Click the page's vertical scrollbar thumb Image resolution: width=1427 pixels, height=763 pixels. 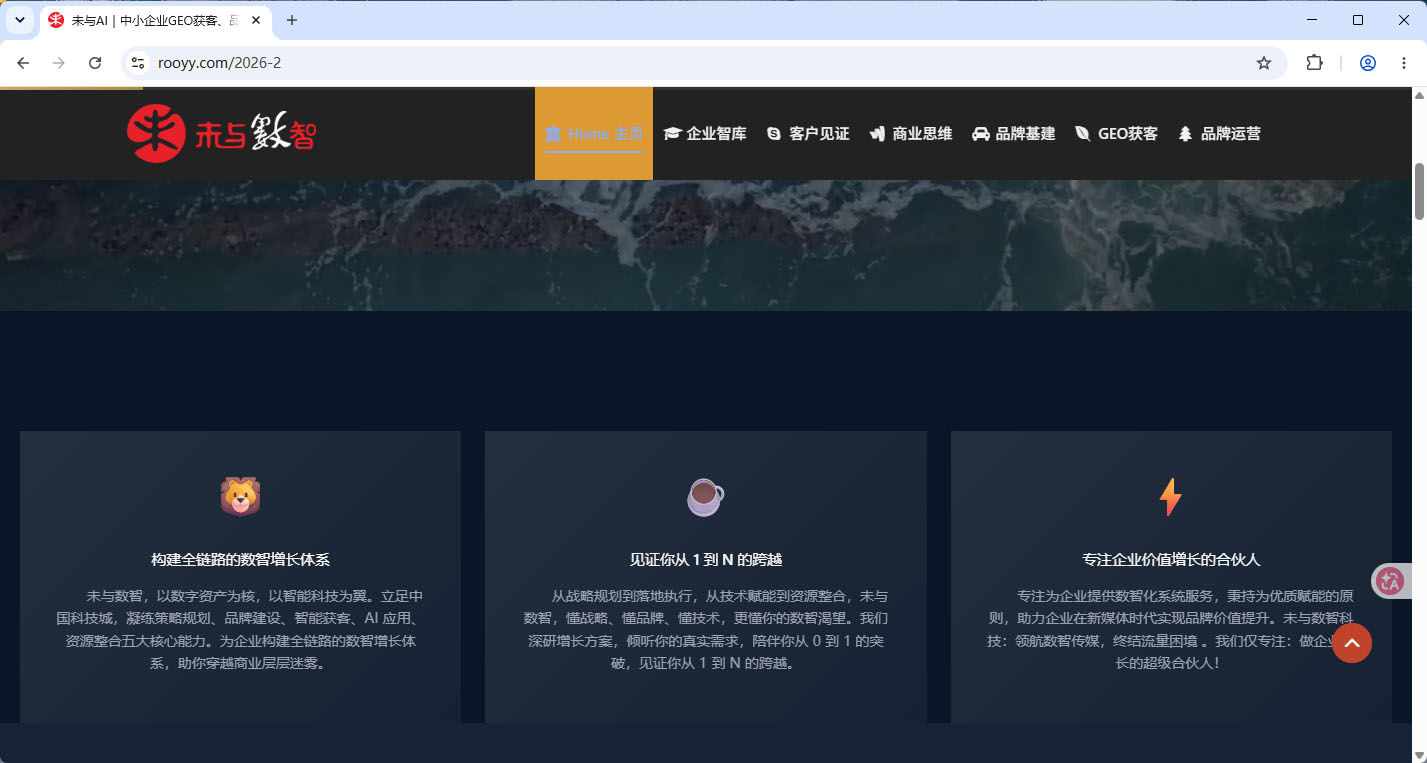(1419, 190)
